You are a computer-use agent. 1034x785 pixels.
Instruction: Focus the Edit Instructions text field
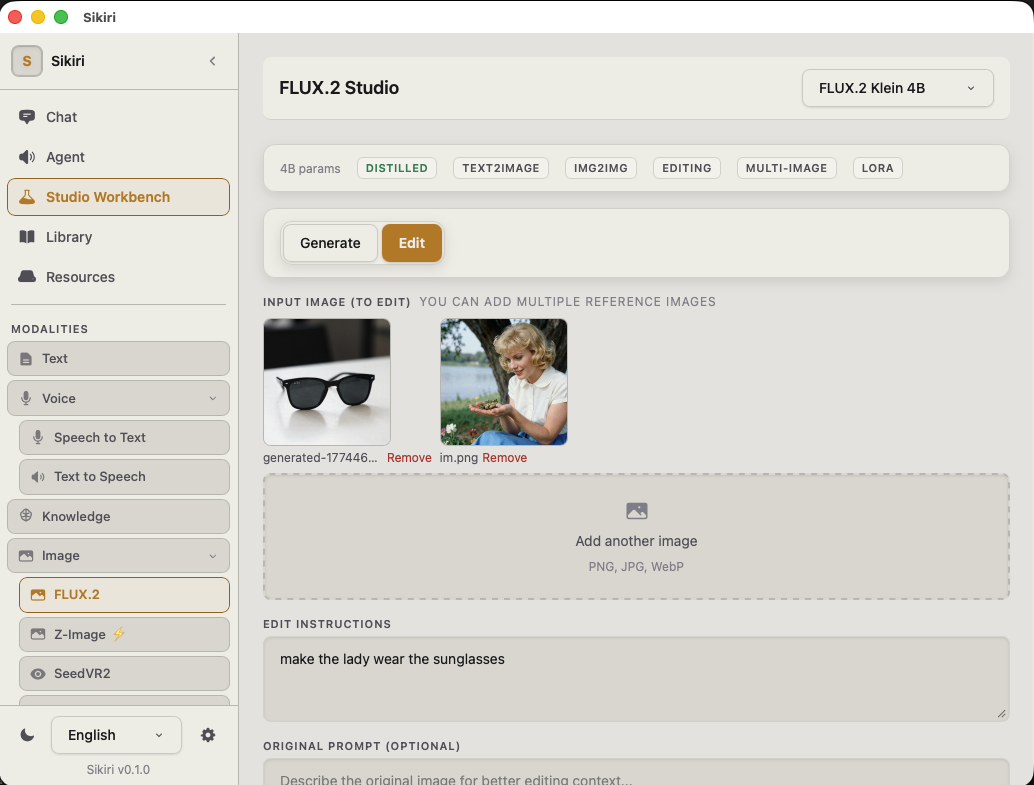tap(636, 679)
